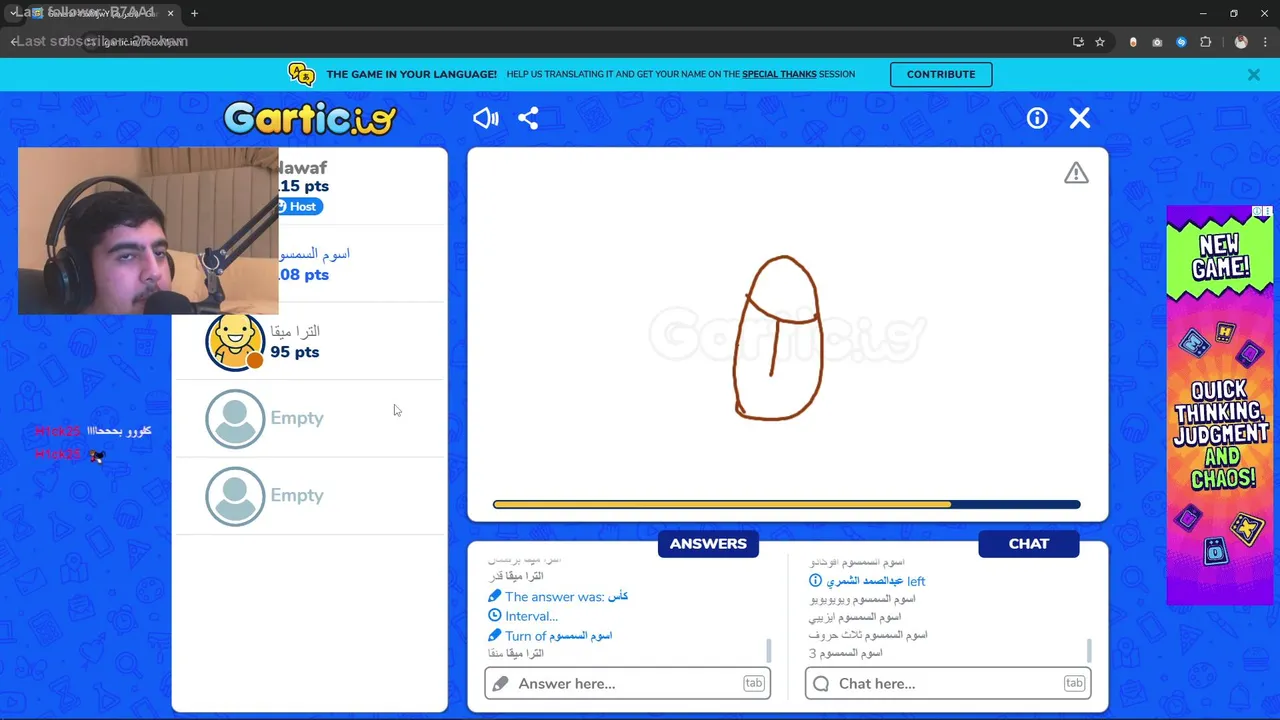Click the Gartic.io logo
1280x720 pixels.
[310, 118]
